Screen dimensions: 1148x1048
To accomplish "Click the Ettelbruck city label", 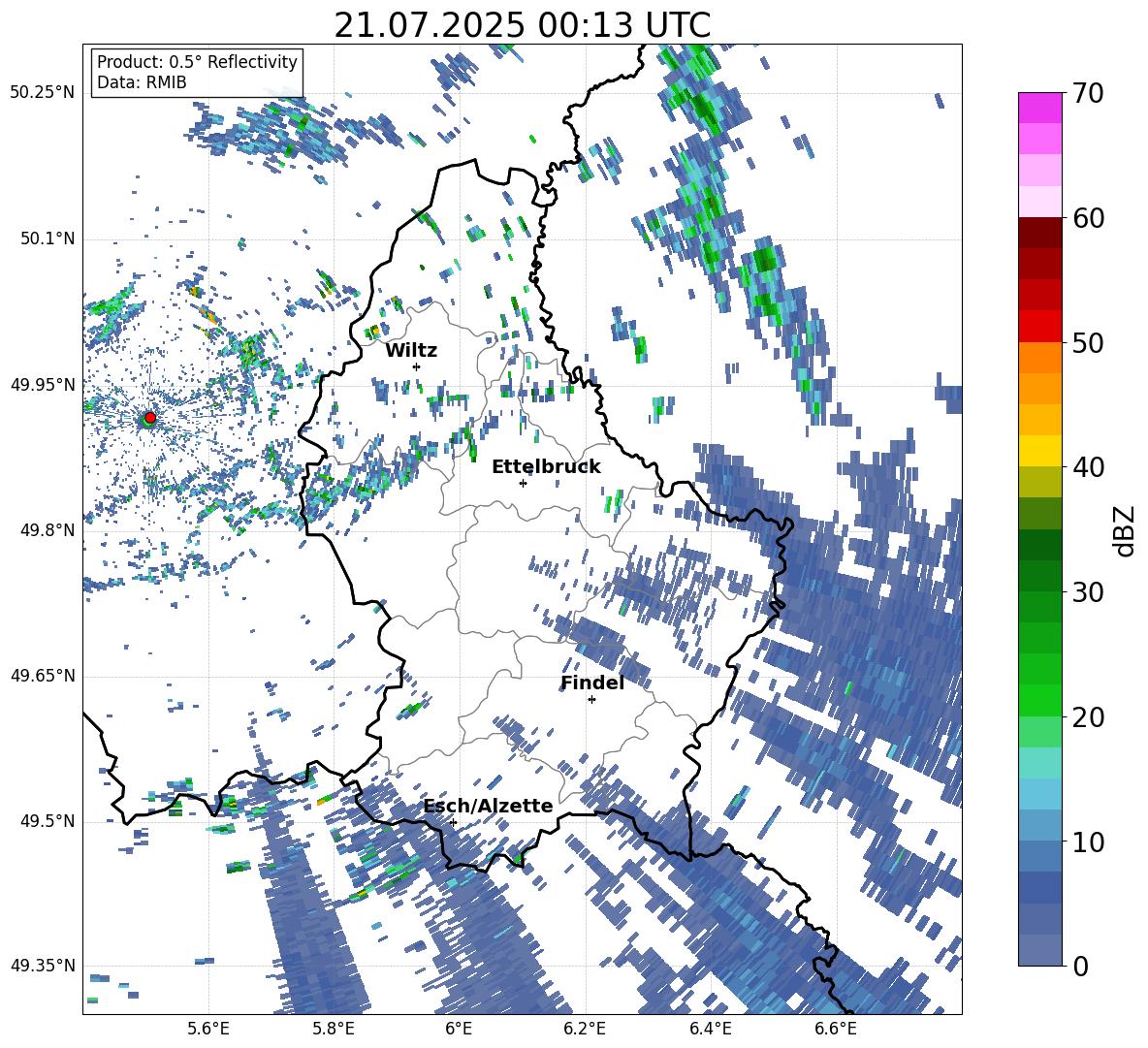I will tap(546, 466).
